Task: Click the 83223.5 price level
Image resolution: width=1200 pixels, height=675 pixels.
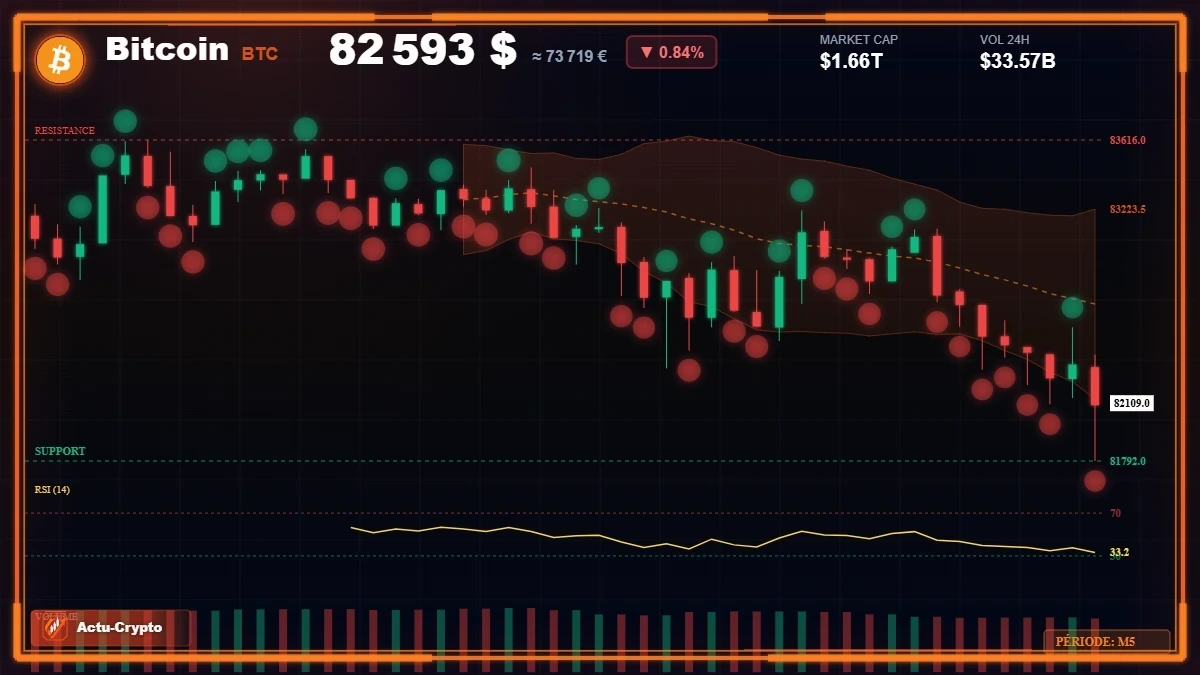Action: click(x=1128, y=209)
